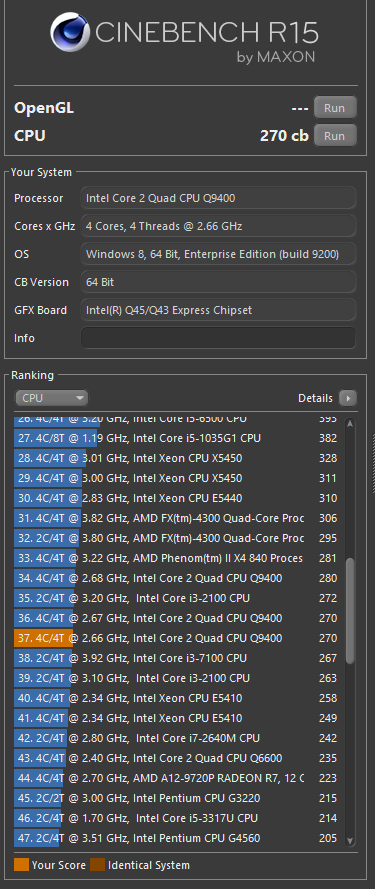Select rank 45 Pentium G3220 row
The image size is (375, 889).
[x=178, y=798]
